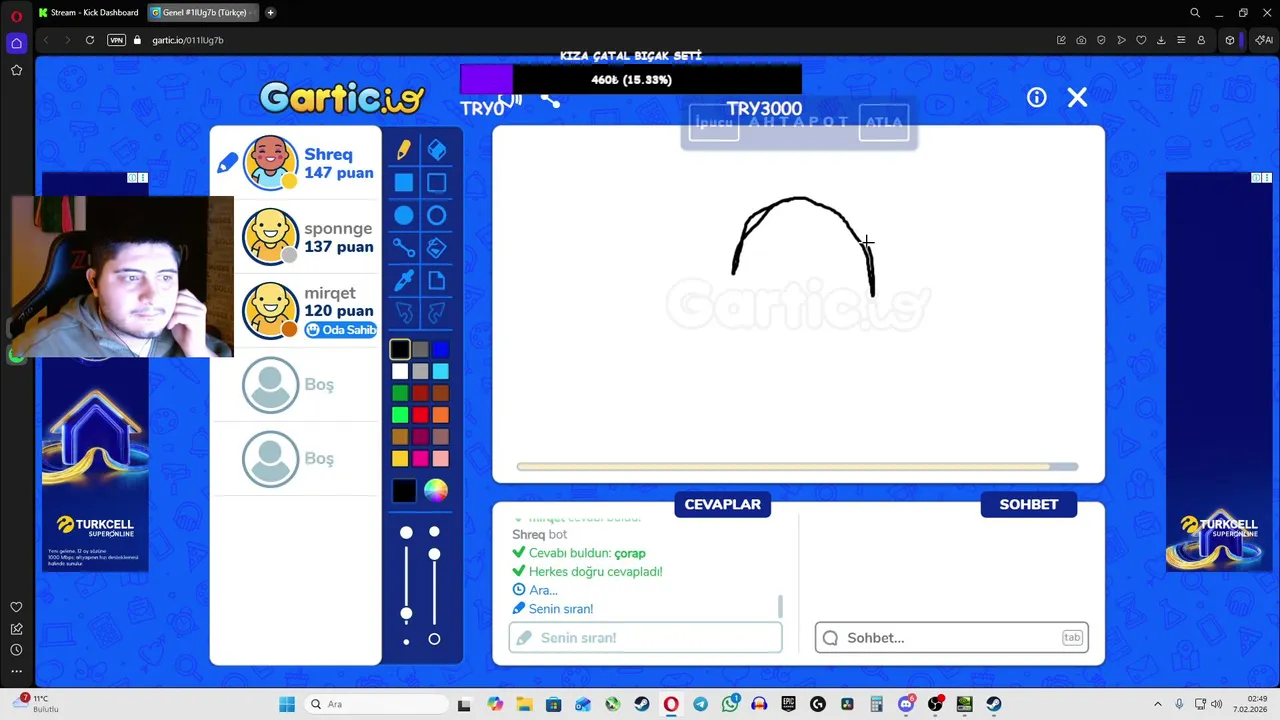This screenshot has height=720, width=1280.
Task: Select the dark blue color swatch
Action: (x=441, y=349)
